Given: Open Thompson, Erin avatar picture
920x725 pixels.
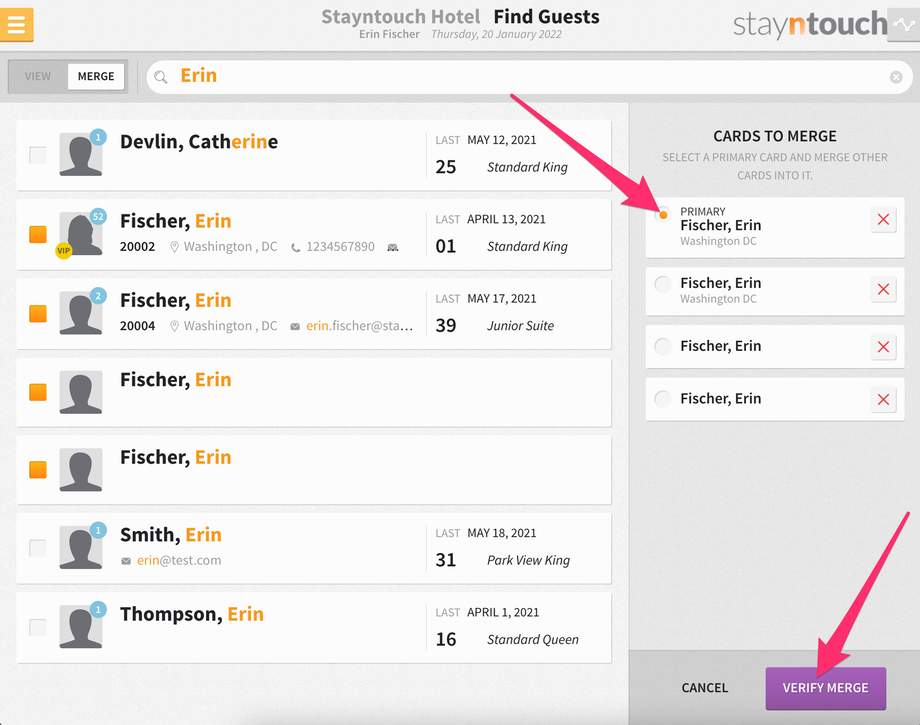Looking at the screenshot, I should point(81,626).
